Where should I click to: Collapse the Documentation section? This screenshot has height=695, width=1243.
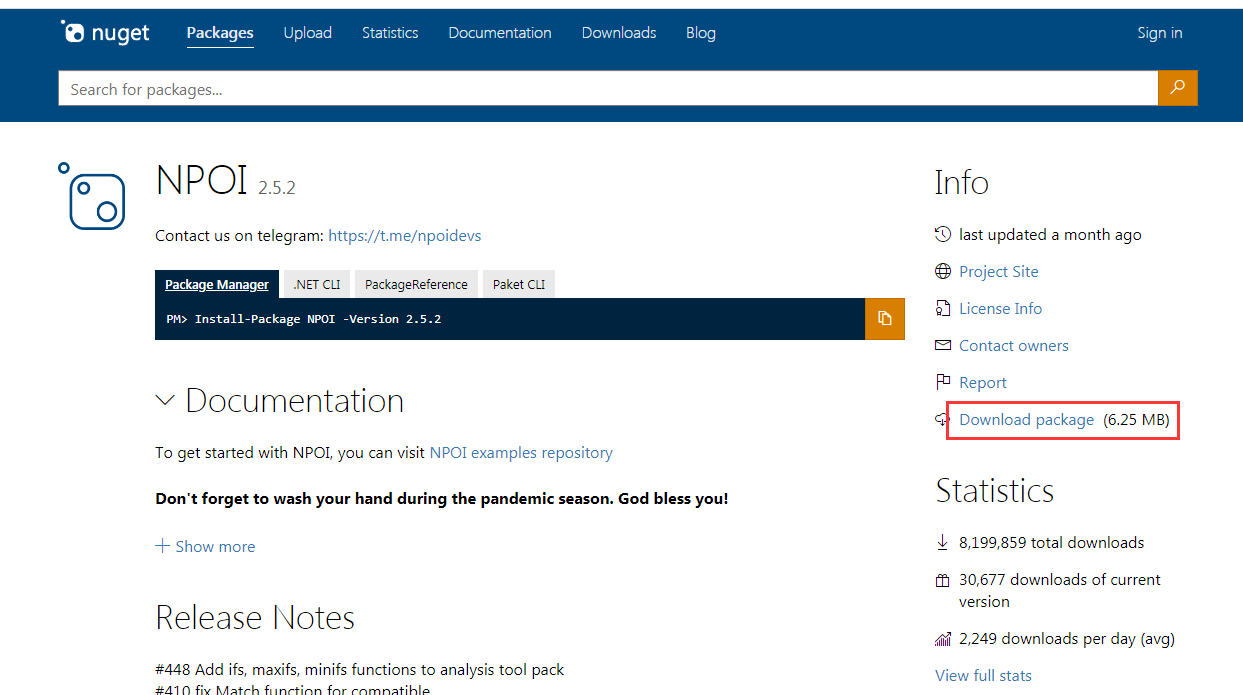tap(165, 400)
